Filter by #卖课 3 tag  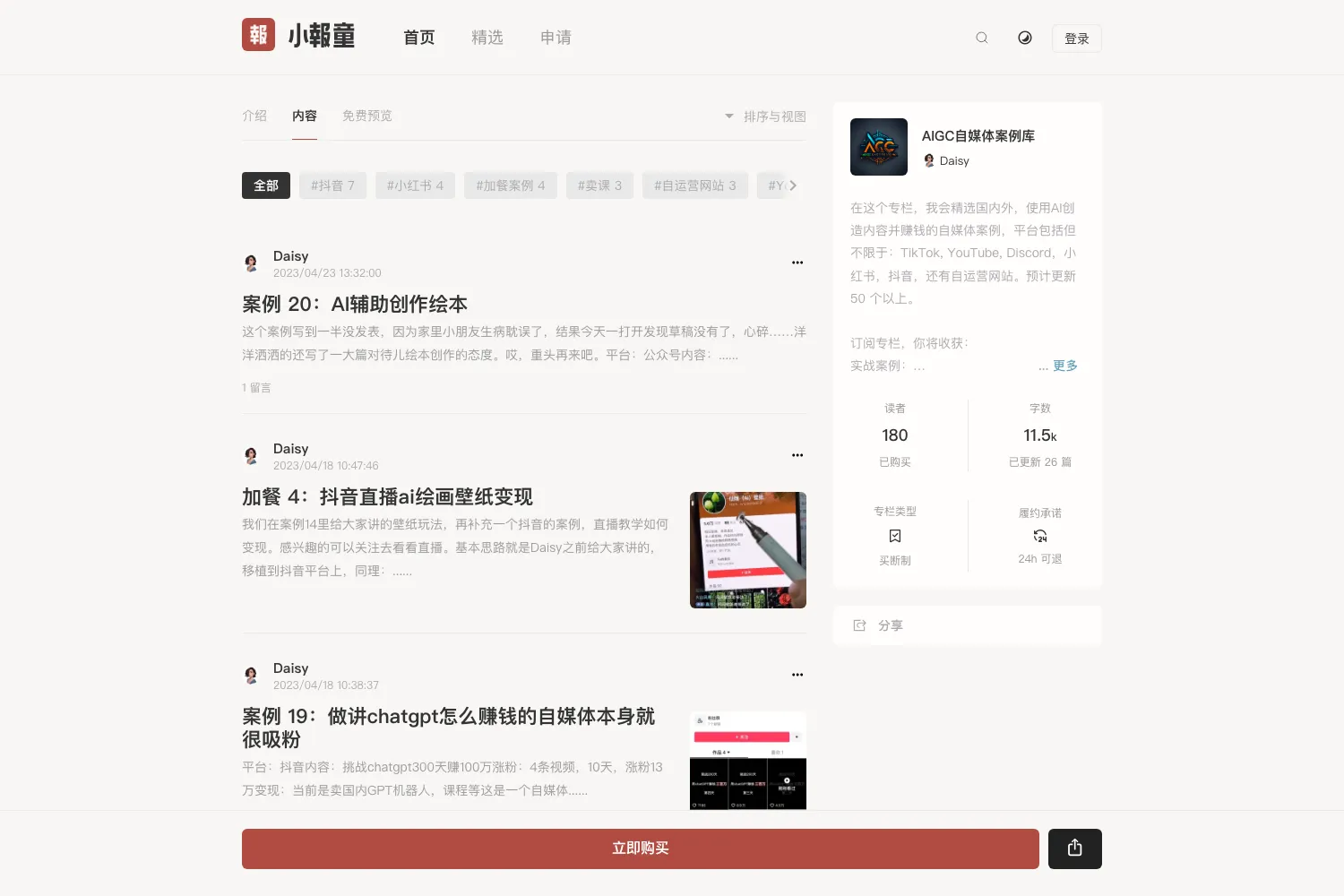point(599,185)
